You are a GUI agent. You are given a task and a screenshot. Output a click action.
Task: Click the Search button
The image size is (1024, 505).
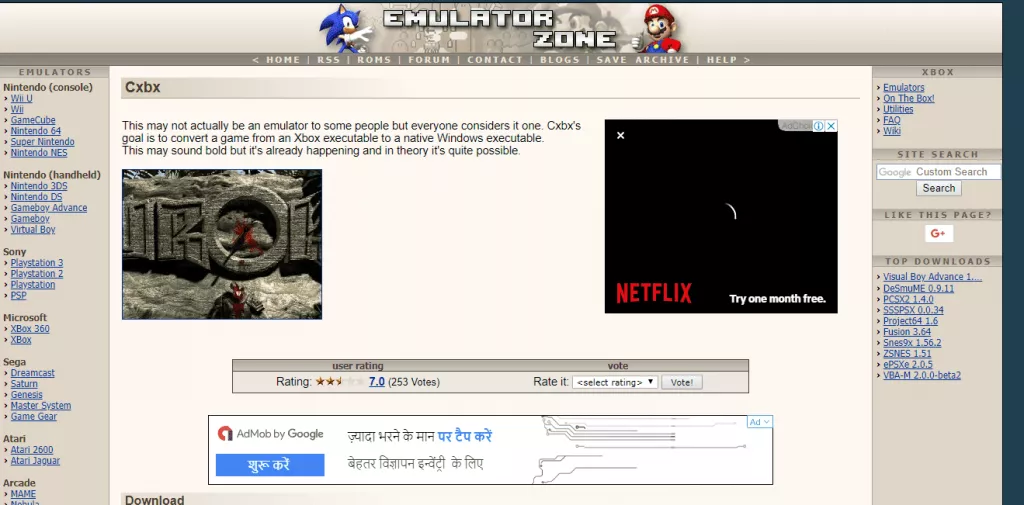point(938,188)
